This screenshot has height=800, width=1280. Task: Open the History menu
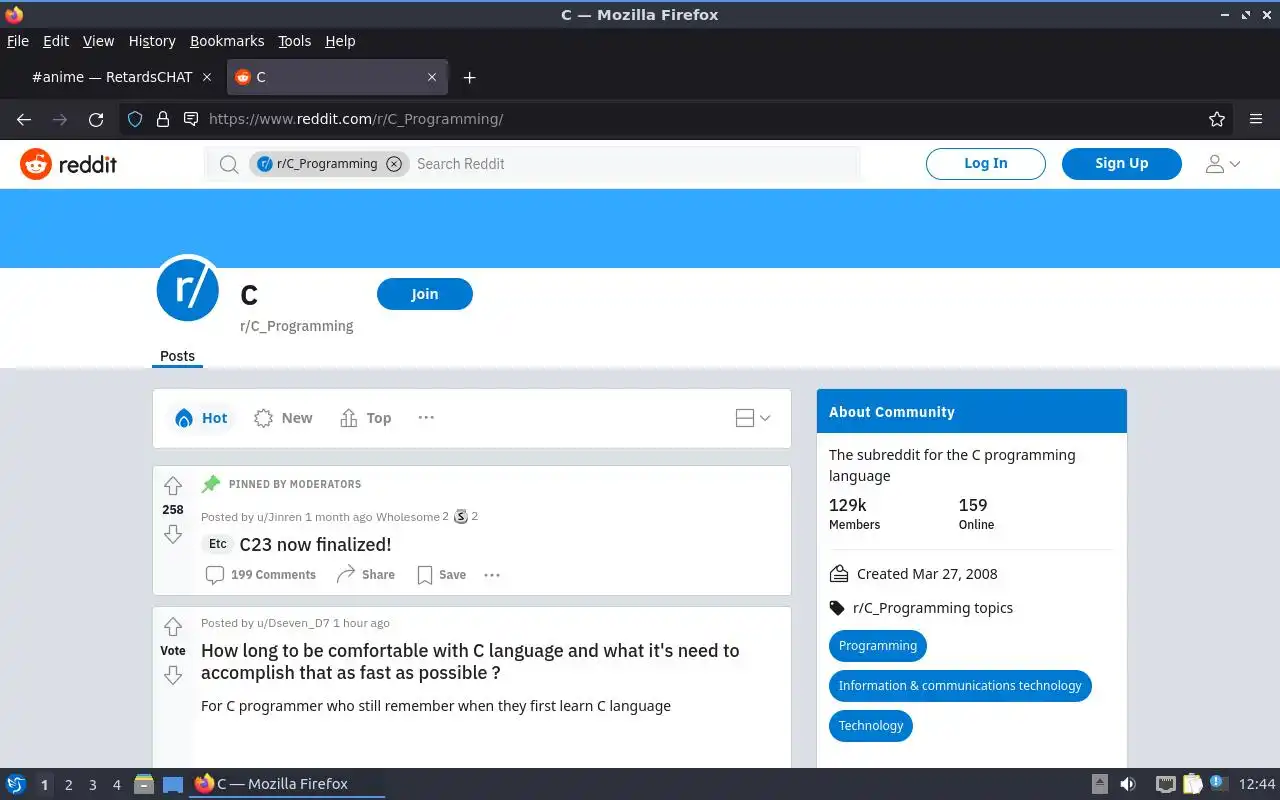[x=152, y=41]
